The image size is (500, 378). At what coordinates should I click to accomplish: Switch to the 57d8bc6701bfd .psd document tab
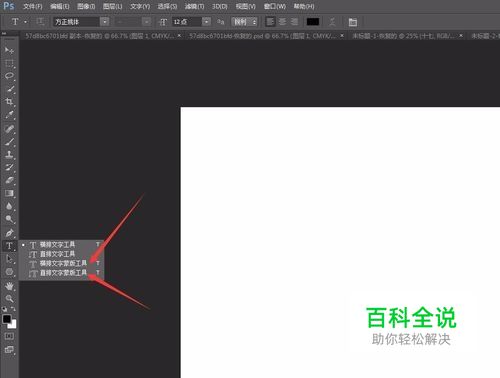pos(262,36)
